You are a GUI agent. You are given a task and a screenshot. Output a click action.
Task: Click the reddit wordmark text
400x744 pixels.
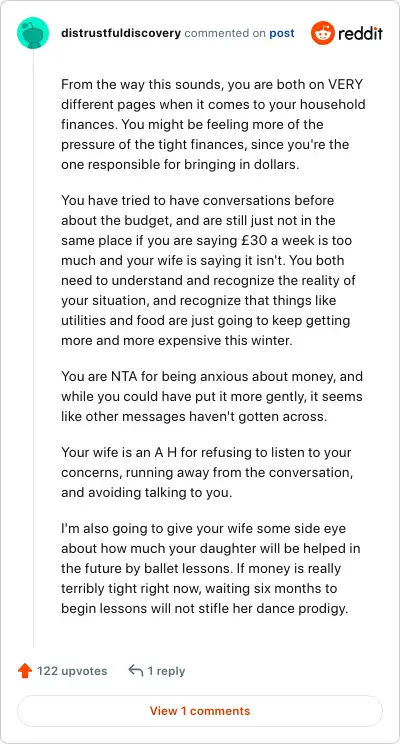[x=361, y=34]
